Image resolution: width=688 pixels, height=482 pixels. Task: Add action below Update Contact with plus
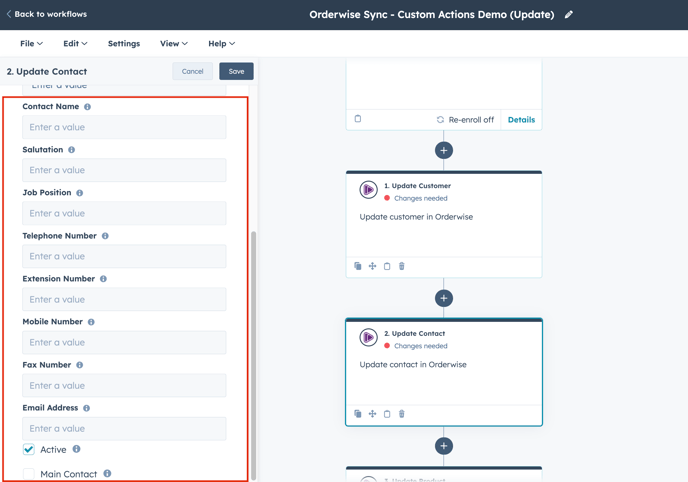[x=444, y=446]
